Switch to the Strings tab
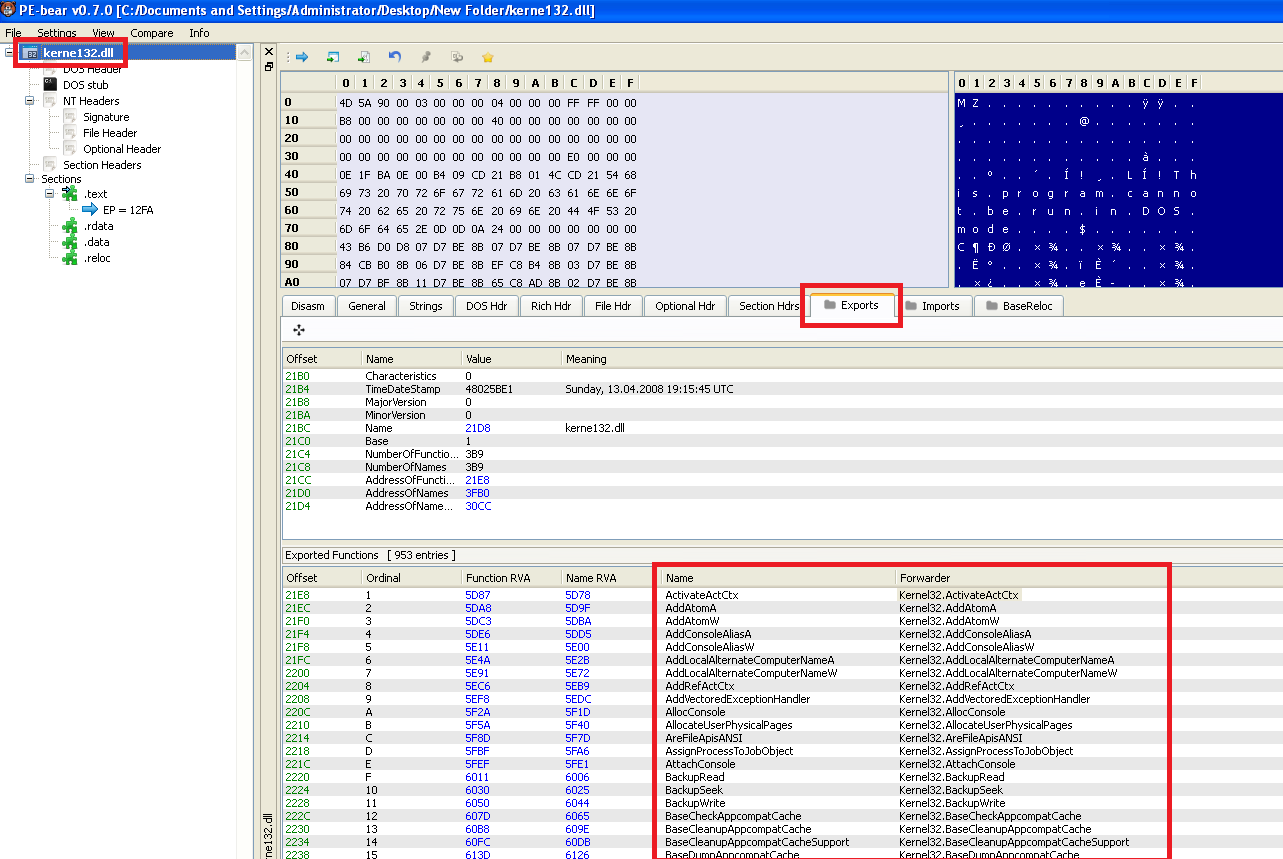 (425, 306)
